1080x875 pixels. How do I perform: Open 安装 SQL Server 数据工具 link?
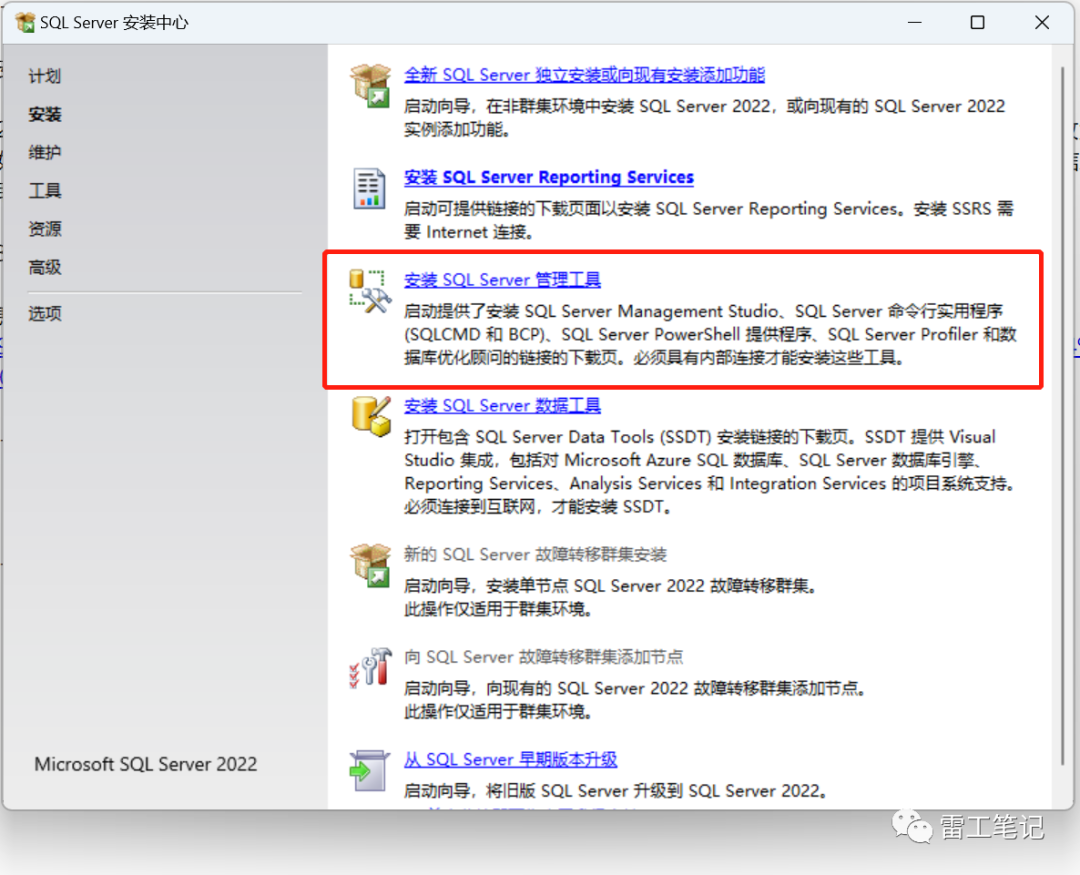[x=502, y=405]
